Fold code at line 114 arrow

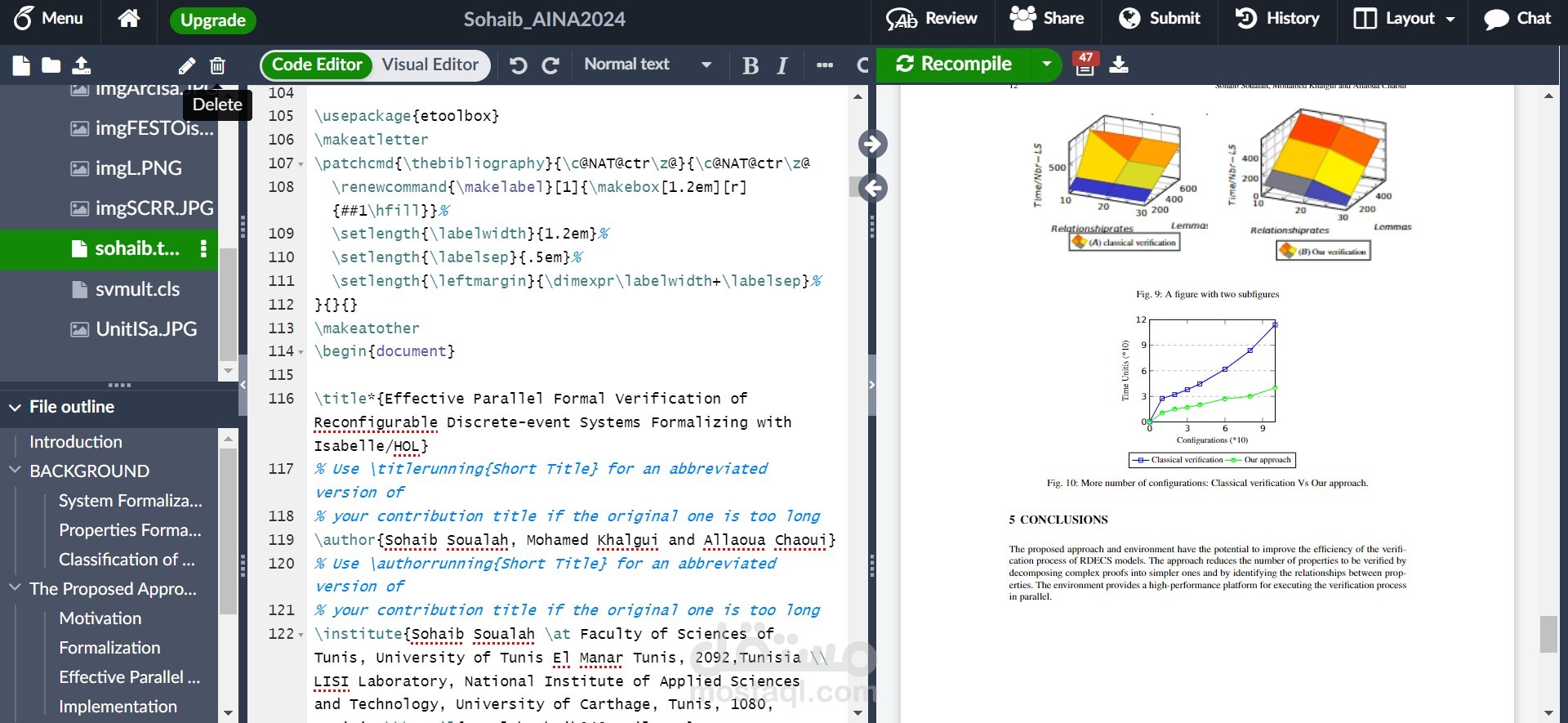301,352
